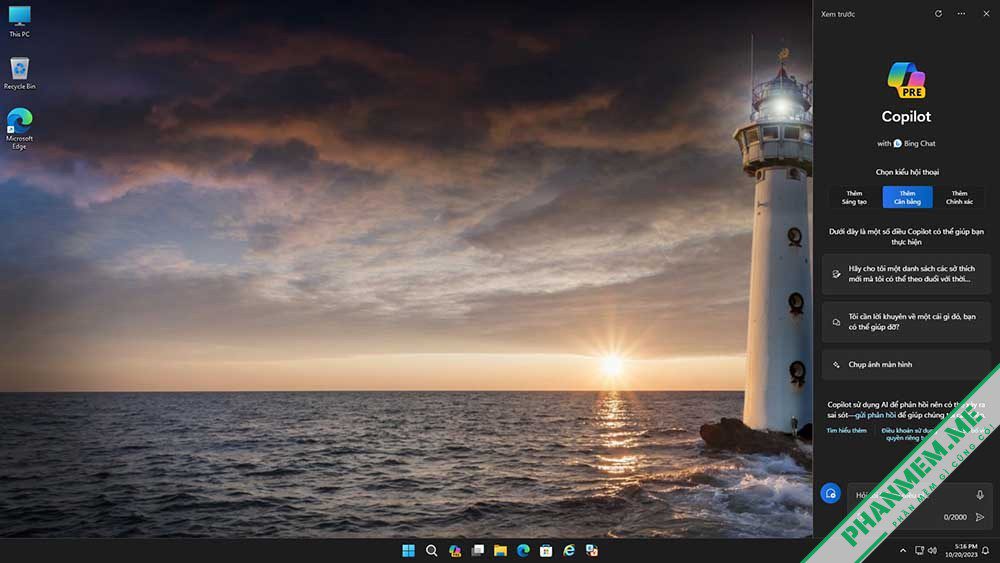The image size is (1000, 563).
Task: Click the 'Xem trước' label in the header
Action: coord(838,14)
